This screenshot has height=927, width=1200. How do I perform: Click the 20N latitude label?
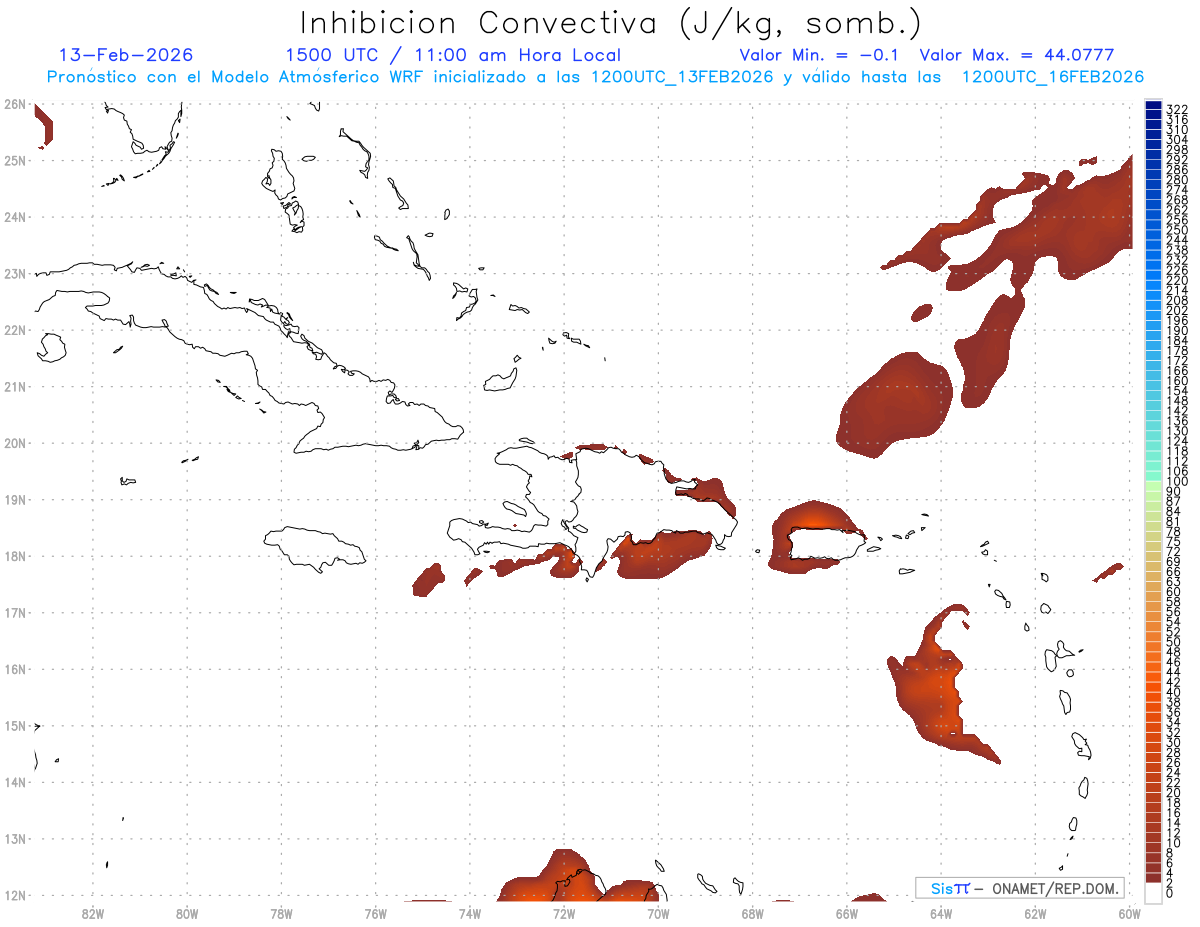click(14, 443)
